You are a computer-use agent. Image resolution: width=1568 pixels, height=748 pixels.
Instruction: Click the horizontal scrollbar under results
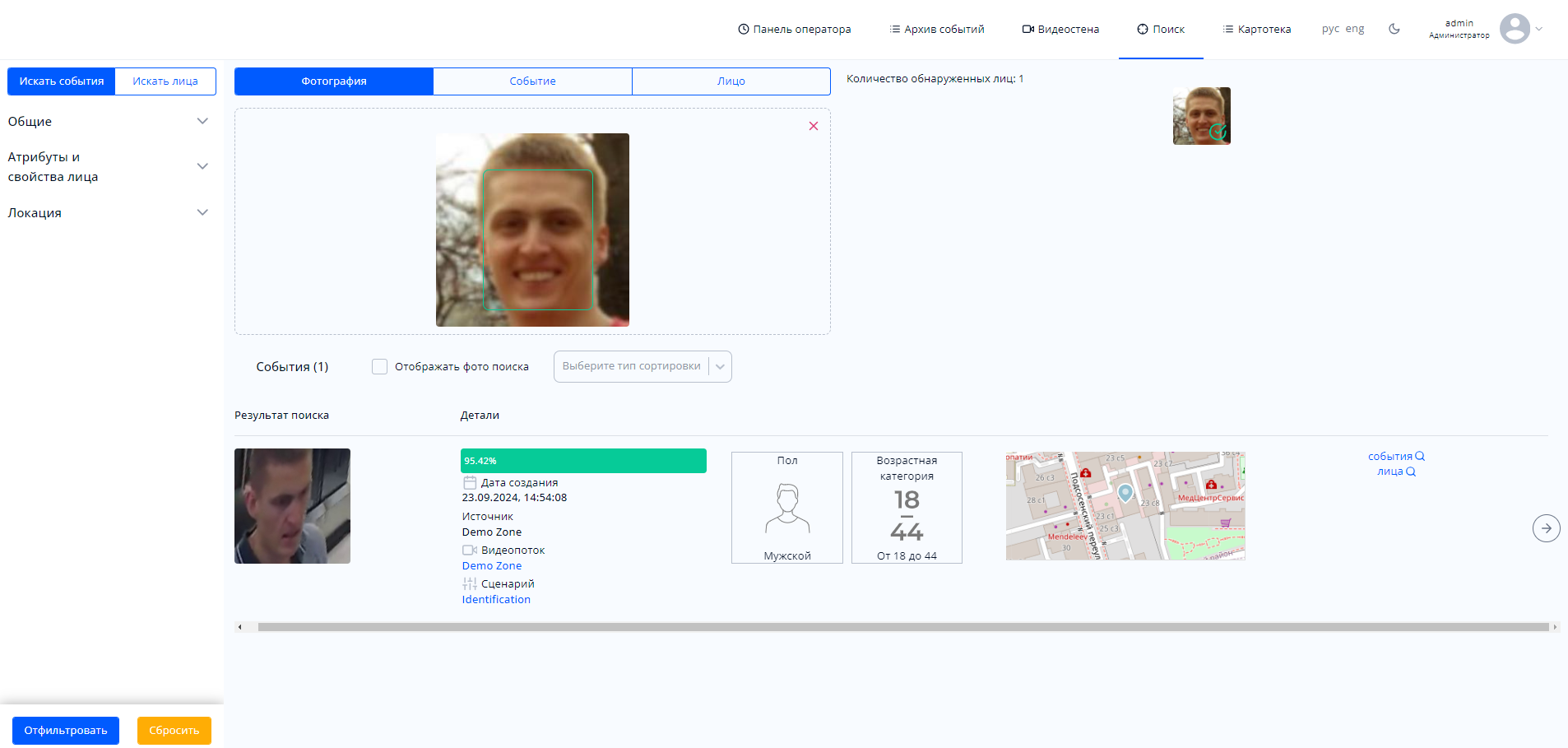pos(903,627)
